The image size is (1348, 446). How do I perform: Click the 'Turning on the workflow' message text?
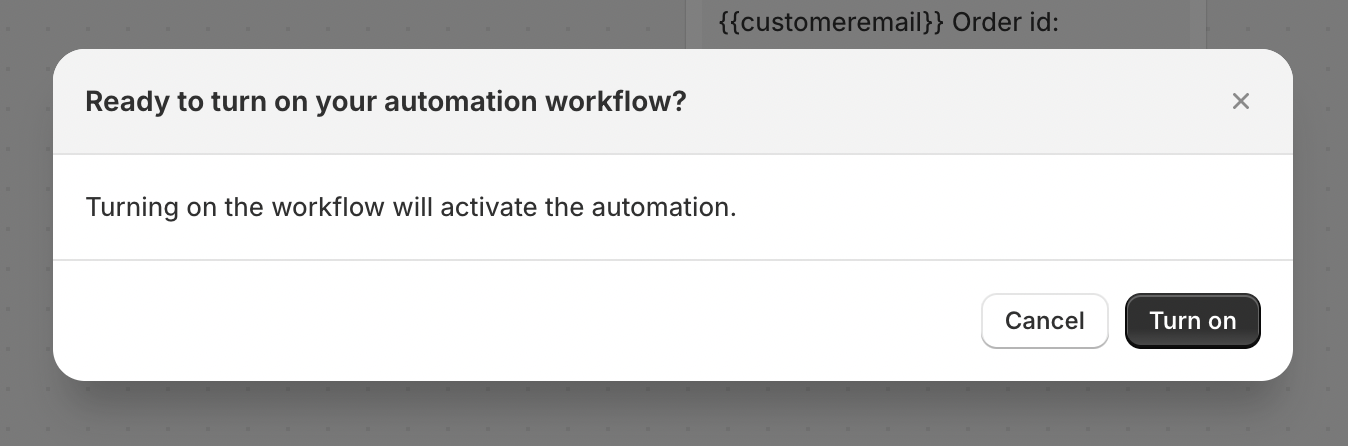pos(411,208)
